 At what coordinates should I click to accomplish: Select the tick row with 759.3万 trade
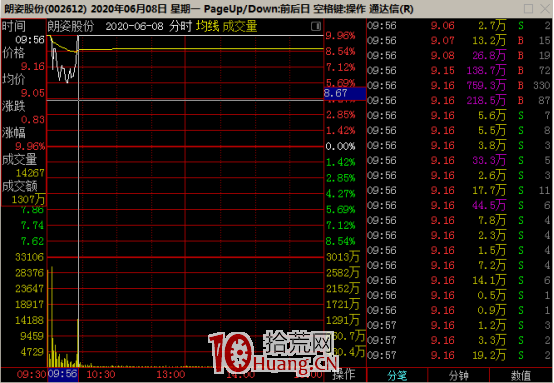tap(459, 86)
